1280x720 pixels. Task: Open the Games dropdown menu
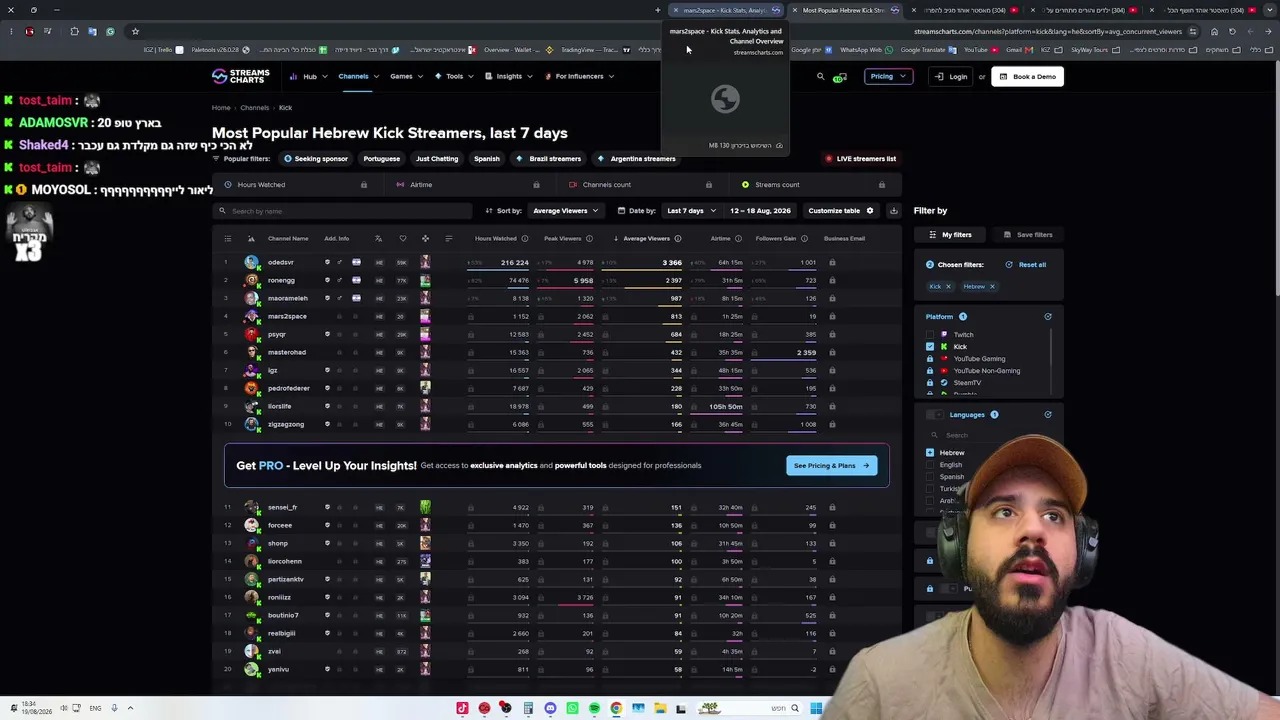pos(406,76)
